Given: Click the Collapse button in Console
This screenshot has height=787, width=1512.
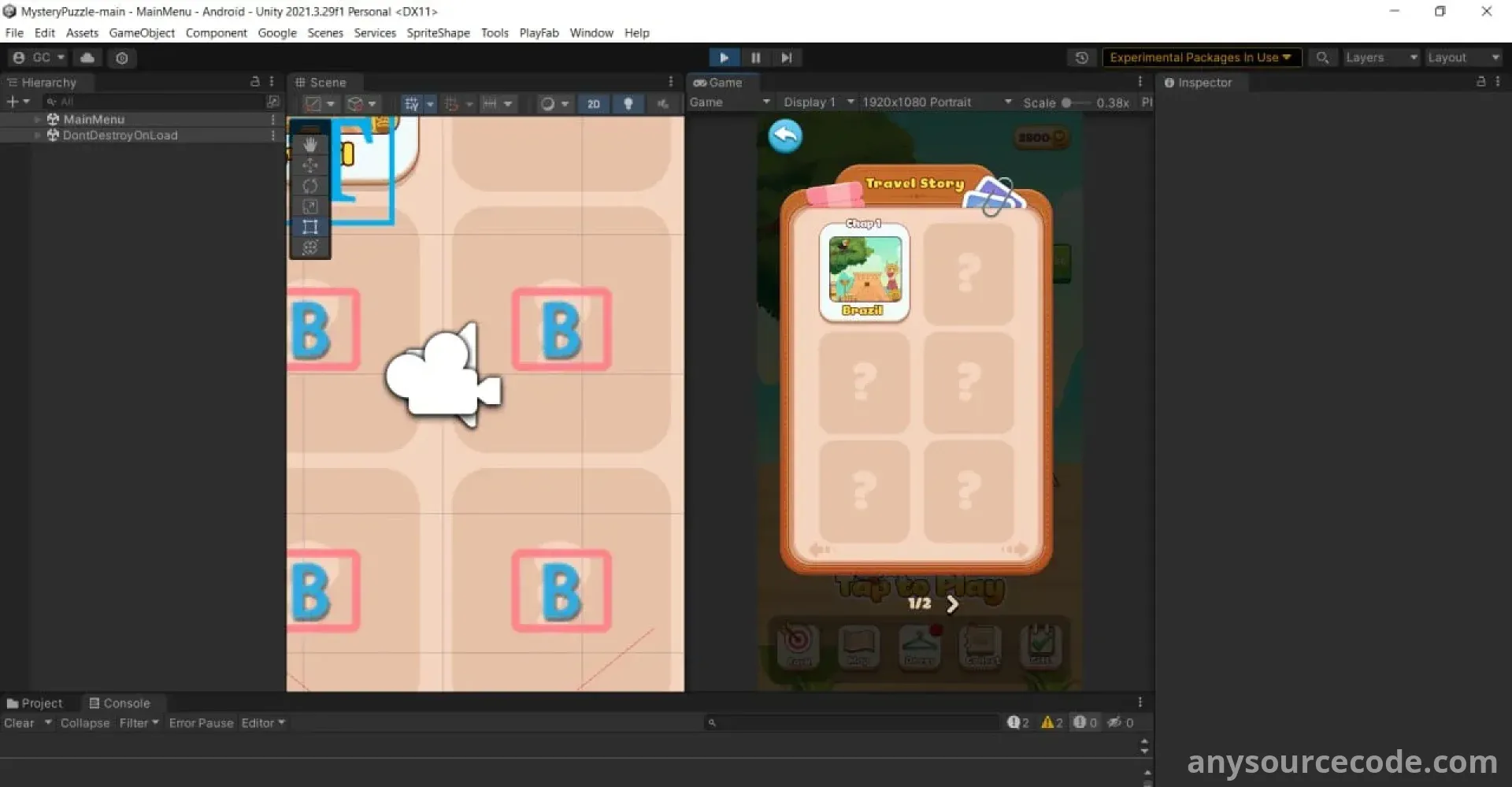Looking at the screenshot, I should coord(85,723).
